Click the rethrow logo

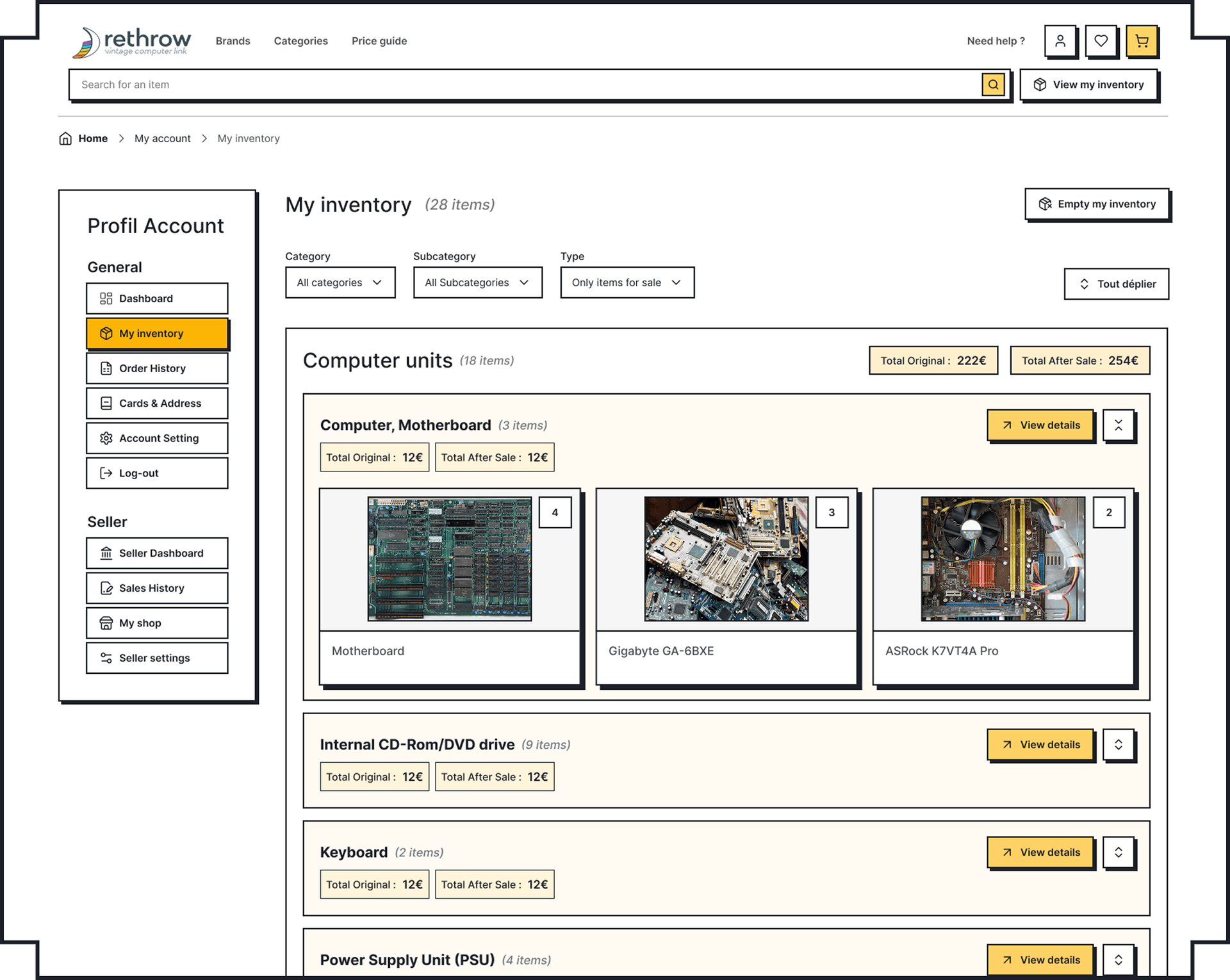tap(132, 42)
